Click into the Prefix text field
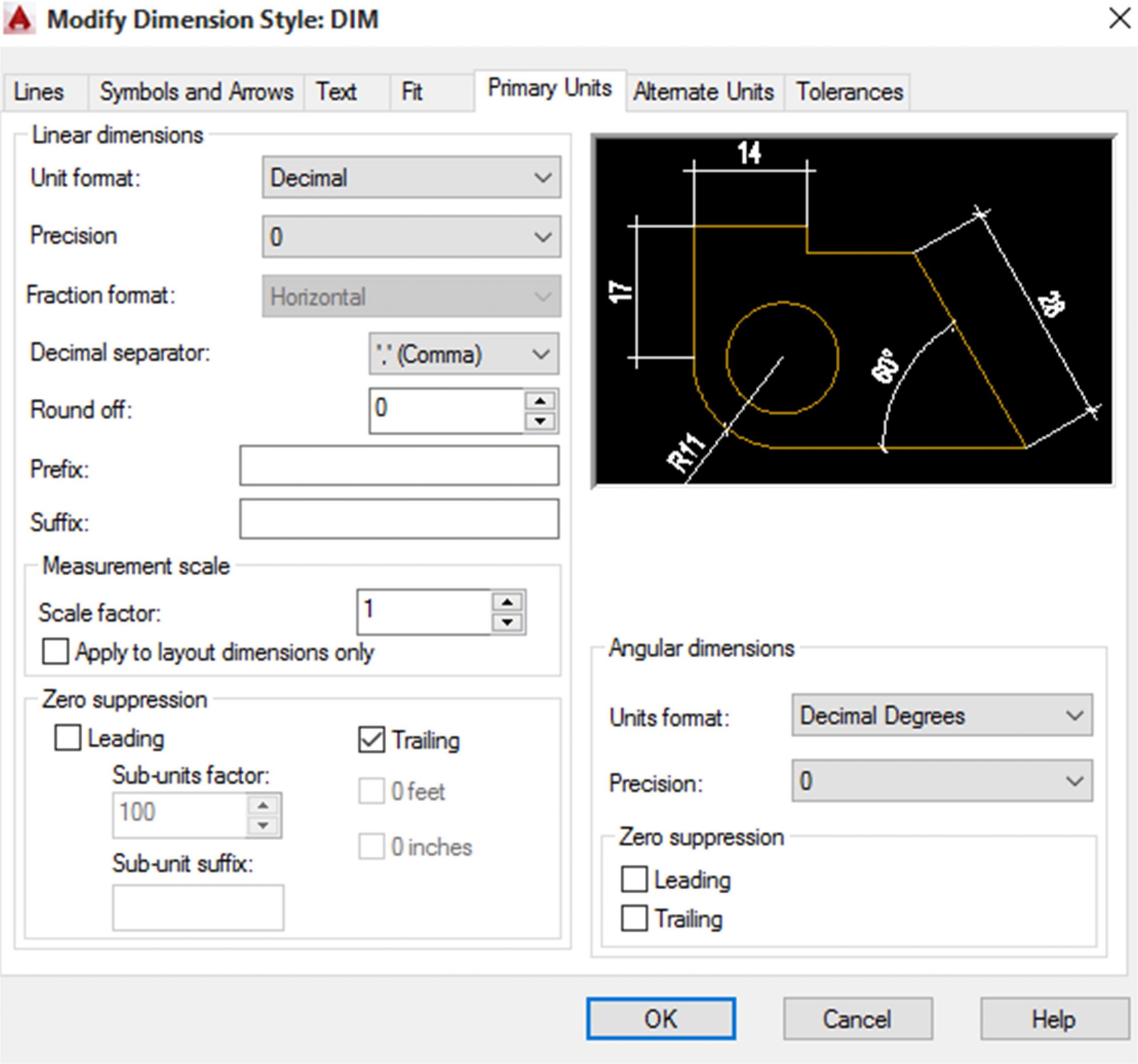The width and height of the screenshot is (1138, 1064). click(399, 466)
